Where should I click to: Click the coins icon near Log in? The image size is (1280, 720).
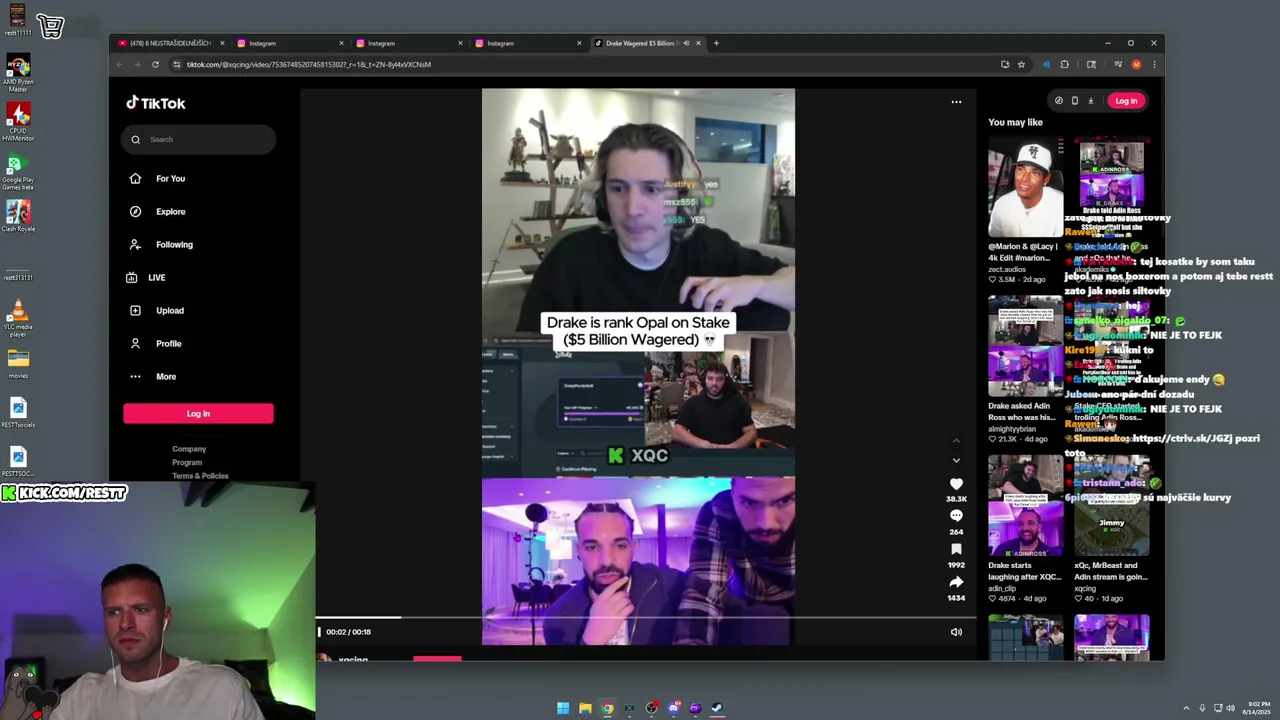[1059, 100]
